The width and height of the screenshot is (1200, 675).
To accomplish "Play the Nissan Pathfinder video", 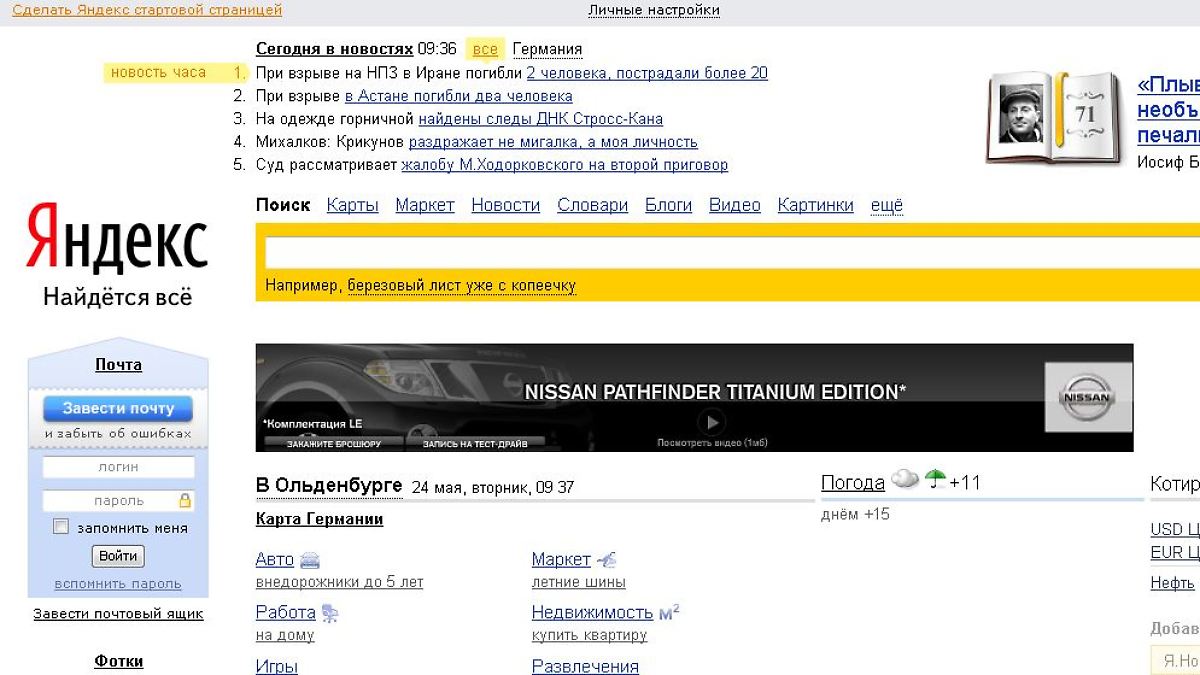I will pos(711,422).
